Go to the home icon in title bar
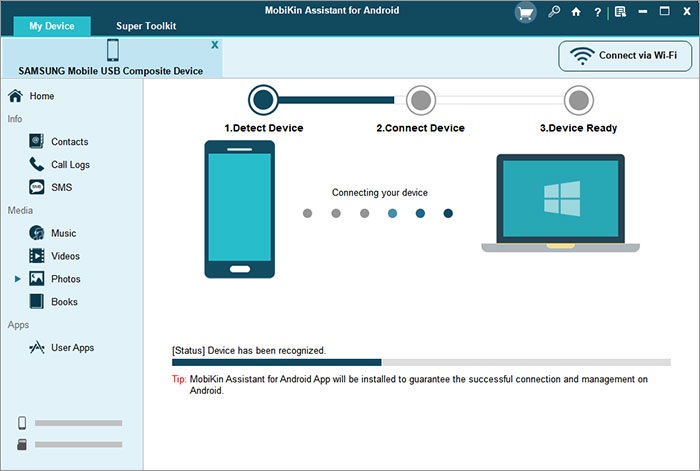Image resolution: width=700 pixels, height=471 pixels. (576, 12)
